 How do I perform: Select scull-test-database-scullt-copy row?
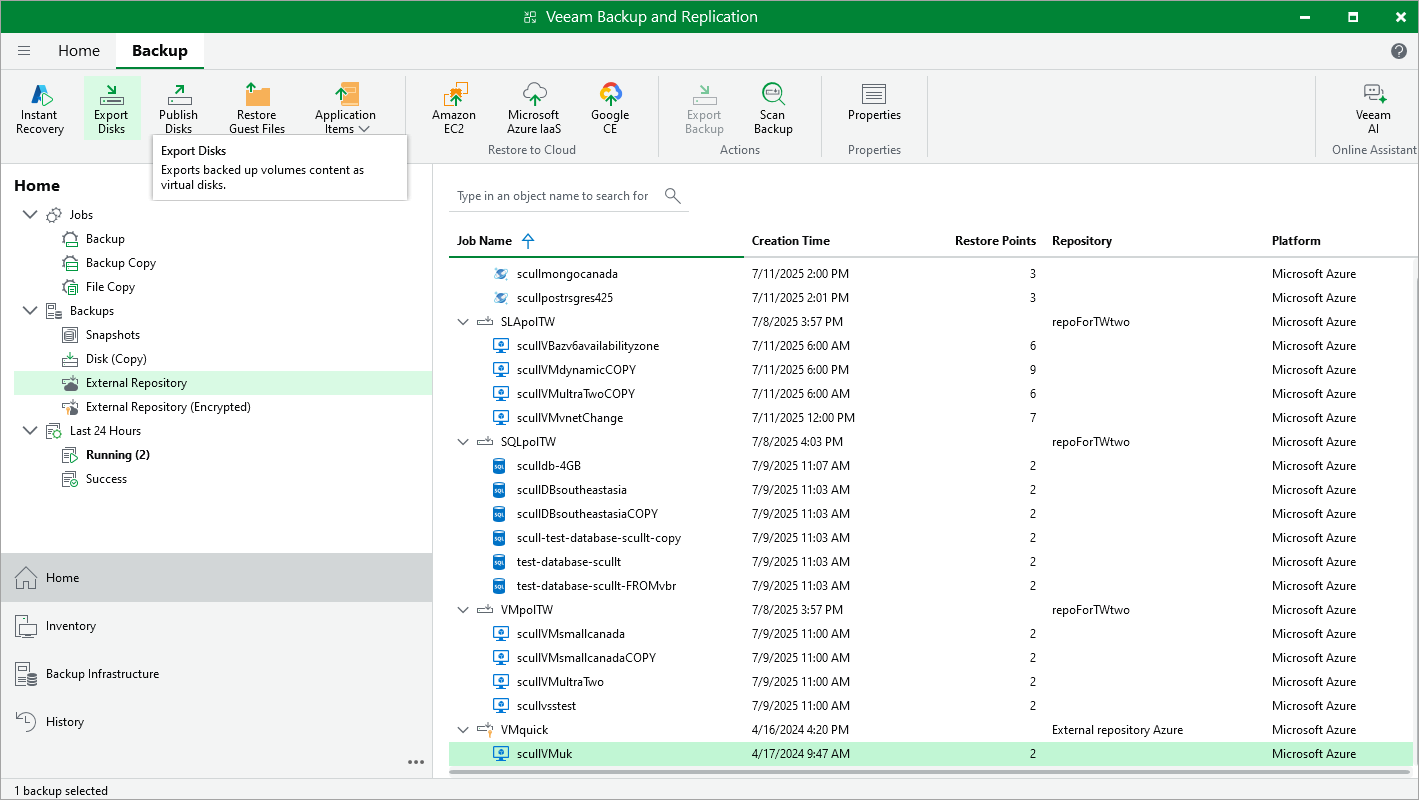tap(931, 538)
